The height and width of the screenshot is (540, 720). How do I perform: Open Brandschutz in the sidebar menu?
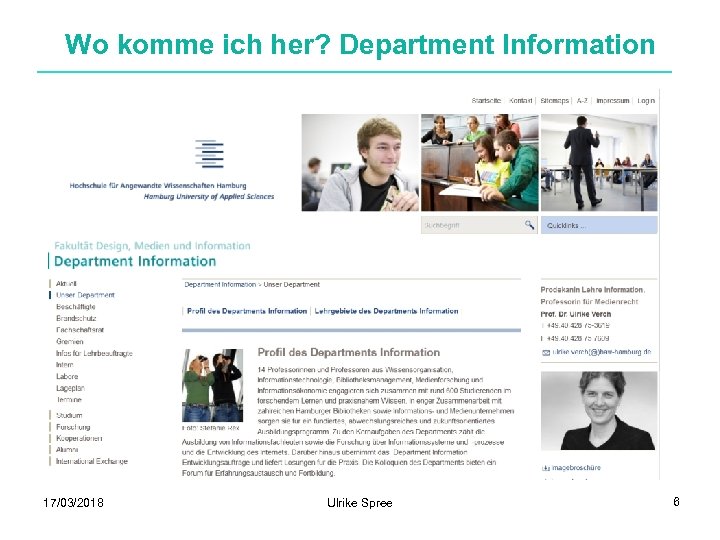tap(76, 318)
